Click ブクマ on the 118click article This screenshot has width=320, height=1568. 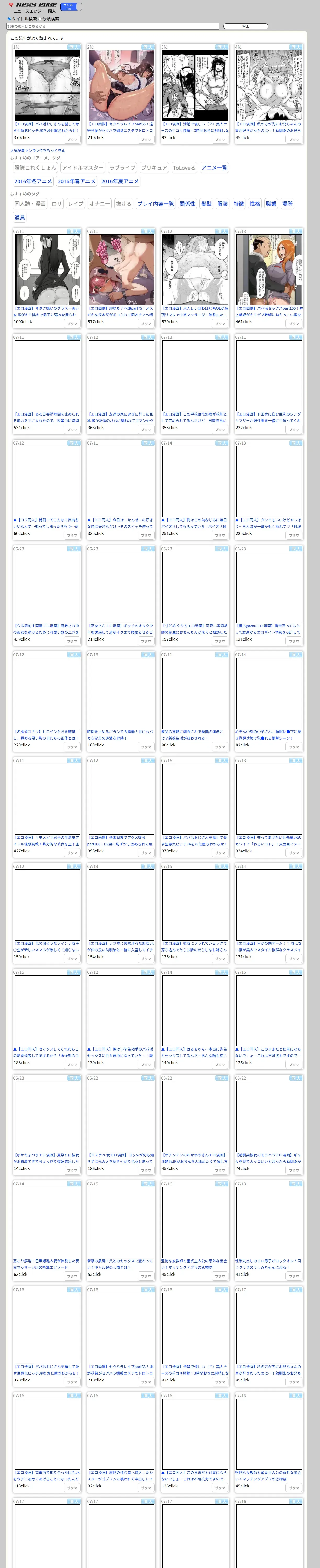[x=72, y=1488]
